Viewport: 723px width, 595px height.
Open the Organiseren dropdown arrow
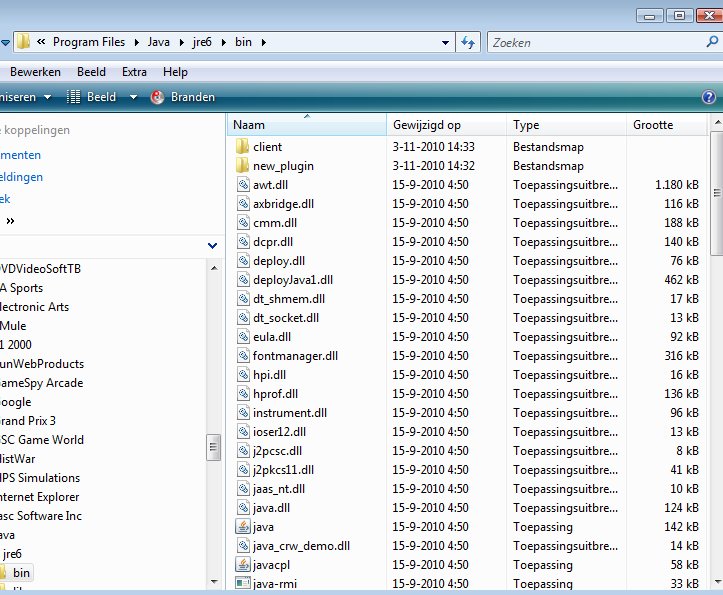coord(47,97)
